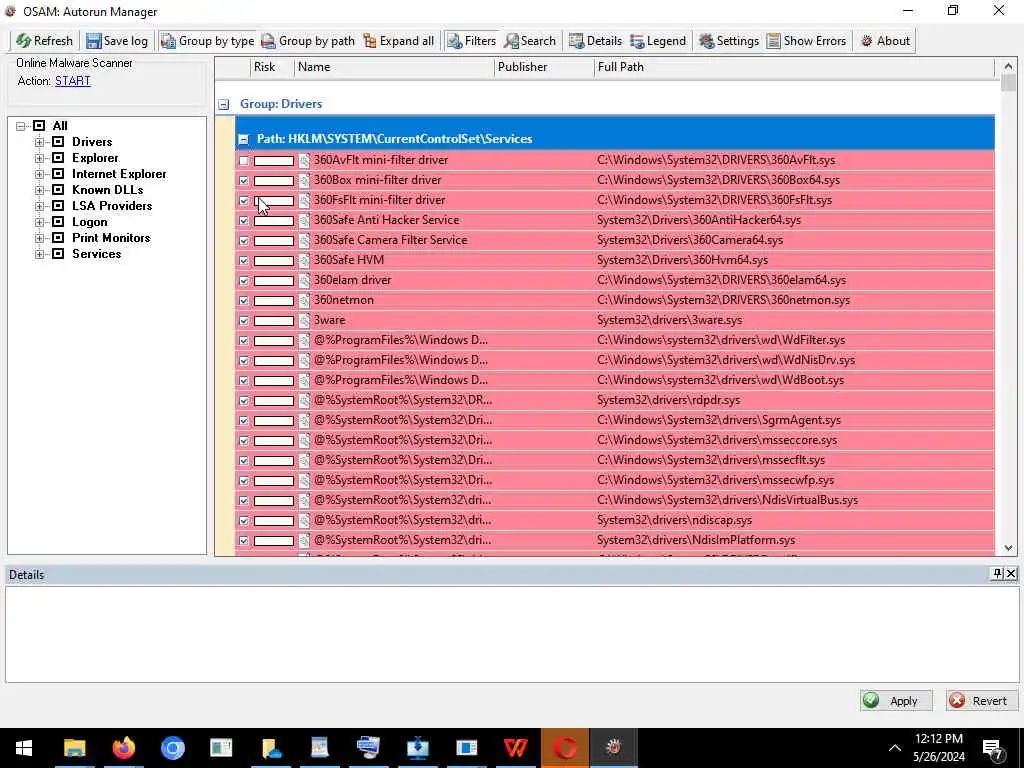Screen dimensions: 1024x768
Task: Uncheck the 3ware driver checkbox
Action: [x=244, y=321]
